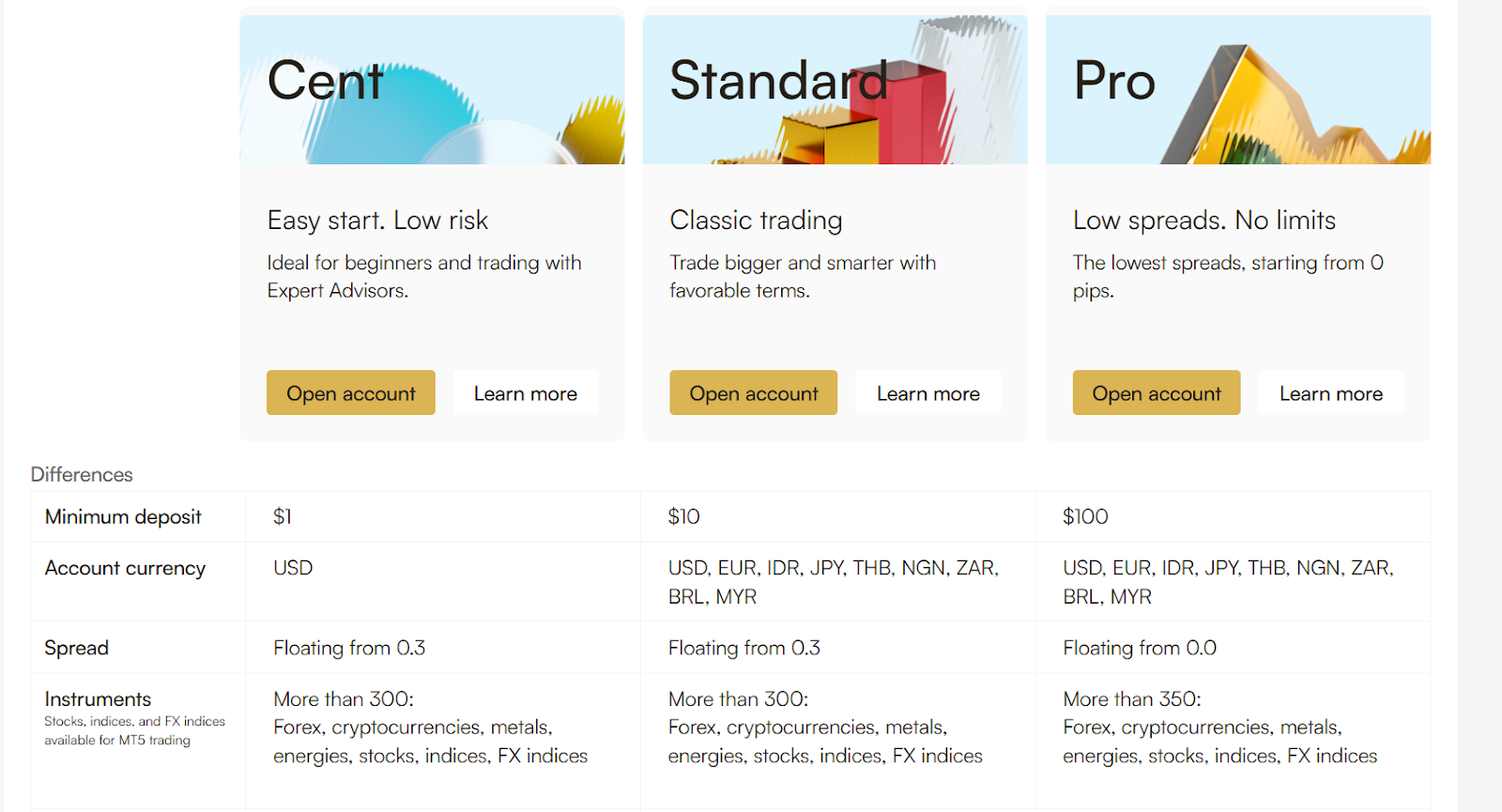This screenshot has height=812, width=1502.
Task: Open account for the Pro plan
Action: (1157, 392)
